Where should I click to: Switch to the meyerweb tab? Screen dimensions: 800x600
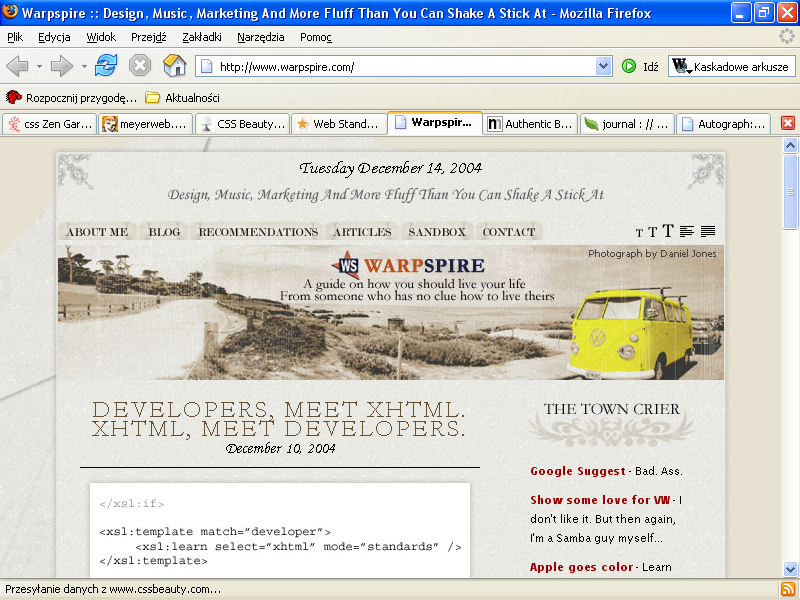(x=145, y=124)
